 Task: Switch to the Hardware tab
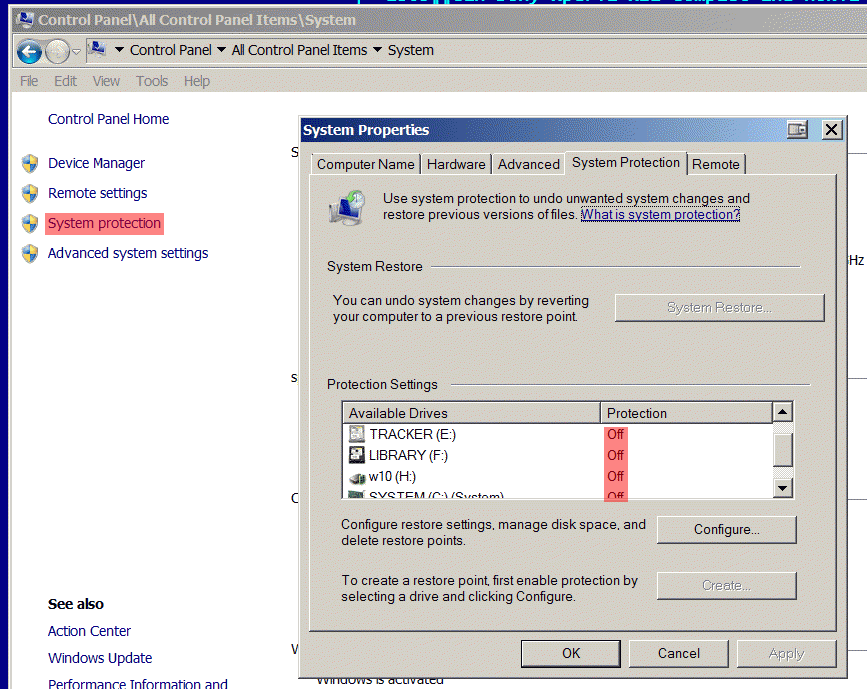point(456,164)
